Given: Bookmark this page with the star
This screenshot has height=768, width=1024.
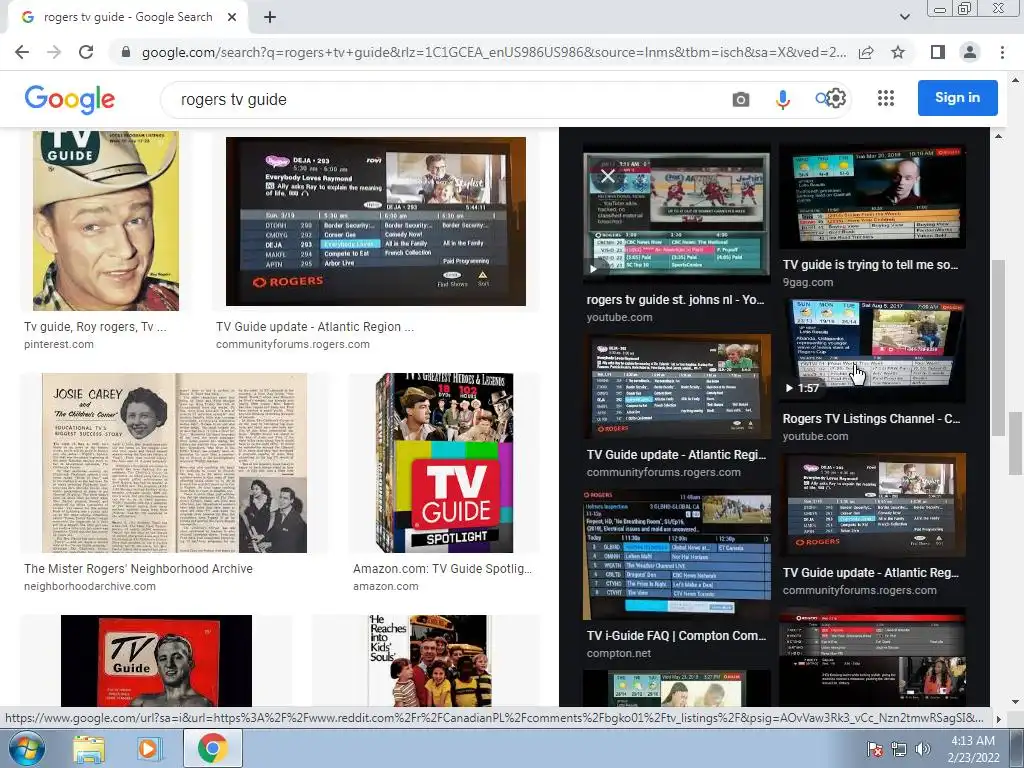Looking at the screenshot, I should pyautogui.click(x=898, y=52).
